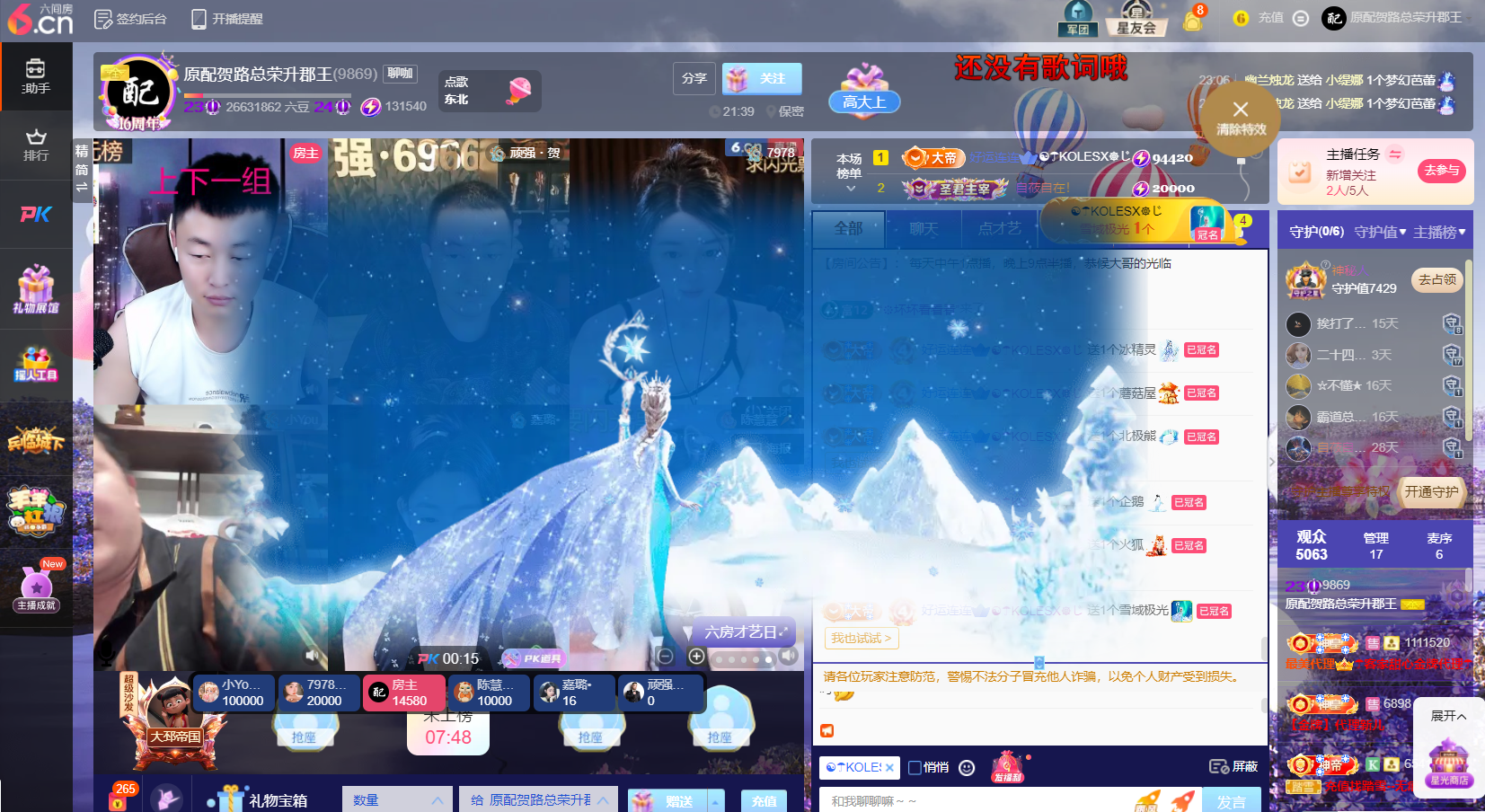This screenshot has width=1485, height=812.
Task: Click the paper crane icon in gift bar
Action: click(166, 798)
